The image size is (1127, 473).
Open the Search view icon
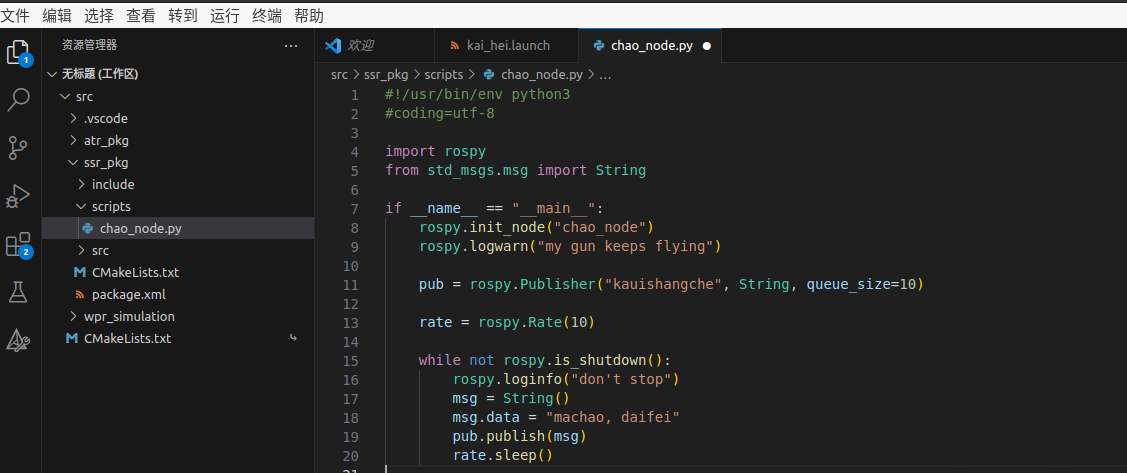[x=19, y=100]
